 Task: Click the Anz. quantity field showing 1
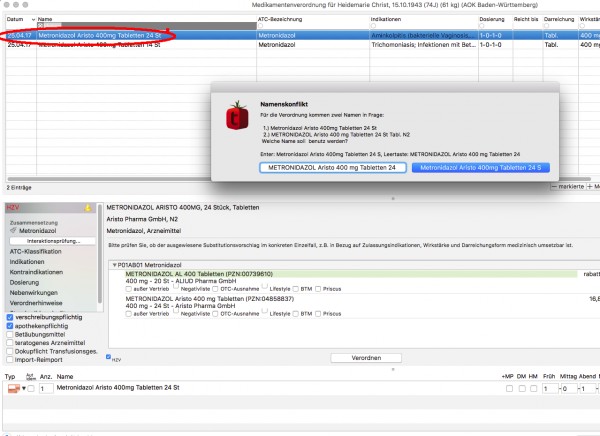pyautogui.click(x=46, y=389)
